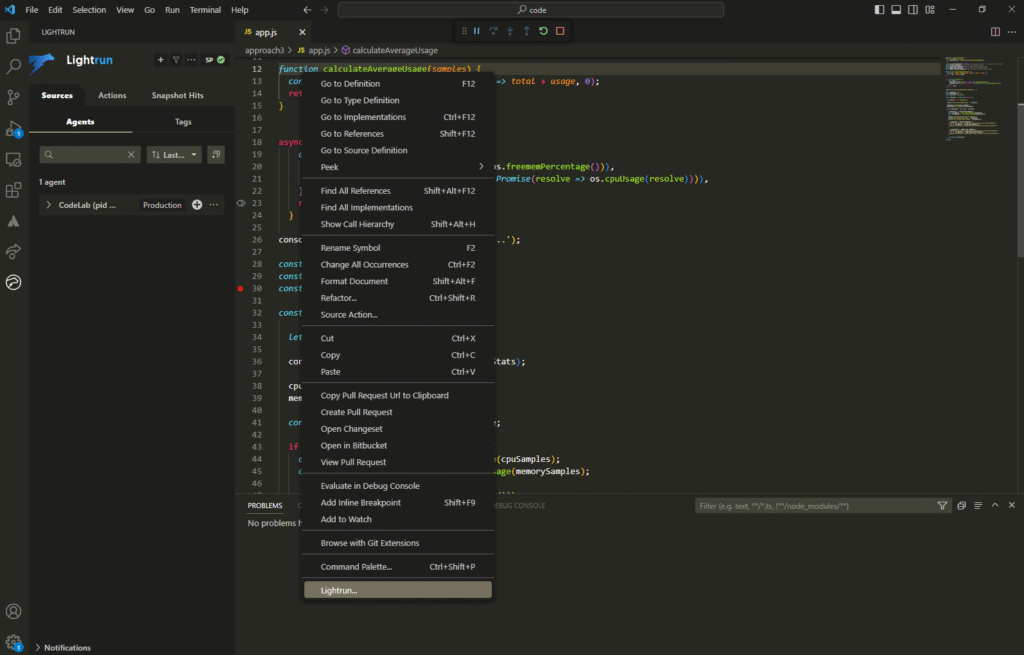Toggle the filter funnel in the Lightrun panel
The width and height of the screenshot is (1024, 655).
point(176,60)
